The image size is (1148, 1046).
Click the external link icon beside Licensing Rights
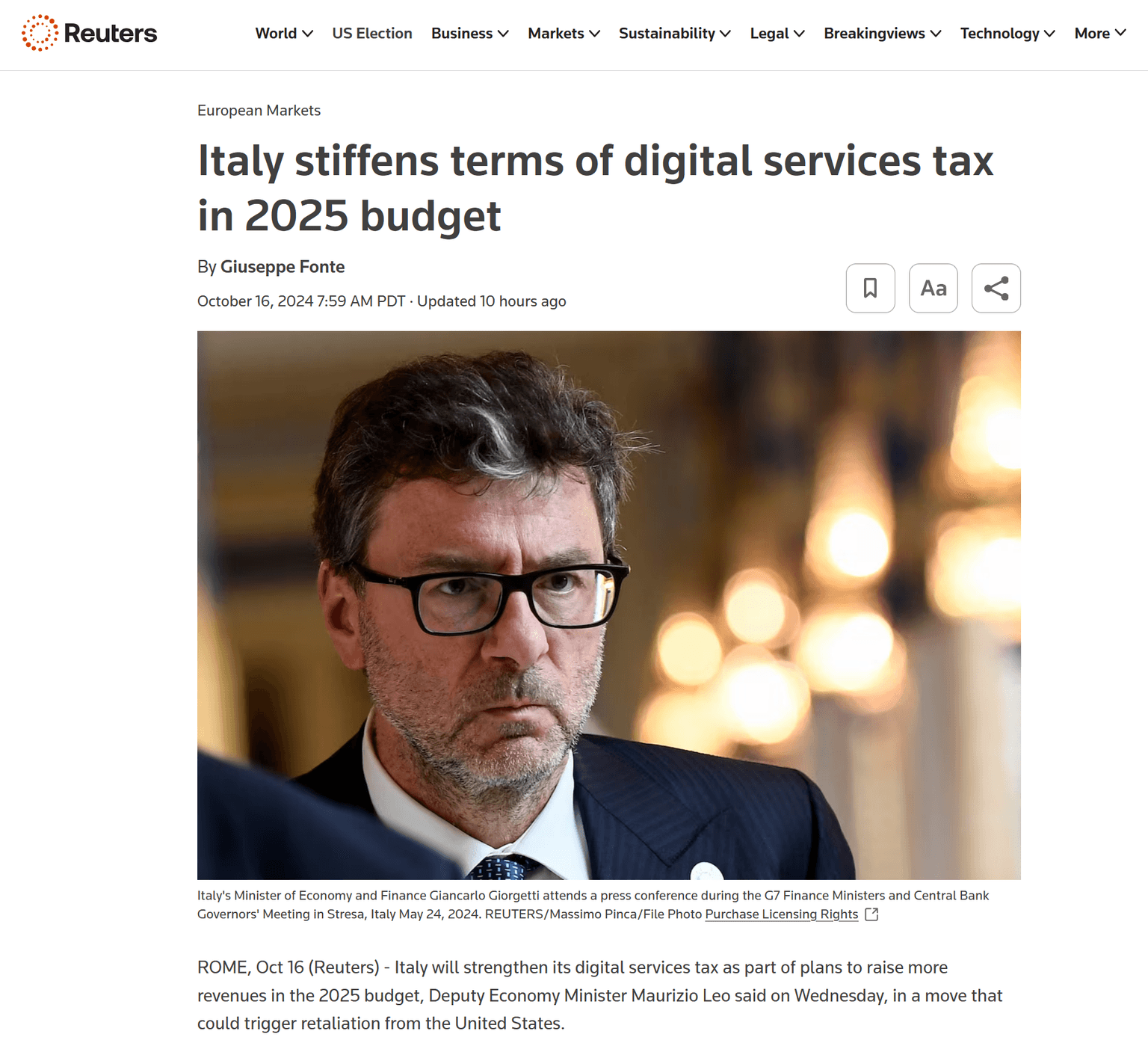871,914
